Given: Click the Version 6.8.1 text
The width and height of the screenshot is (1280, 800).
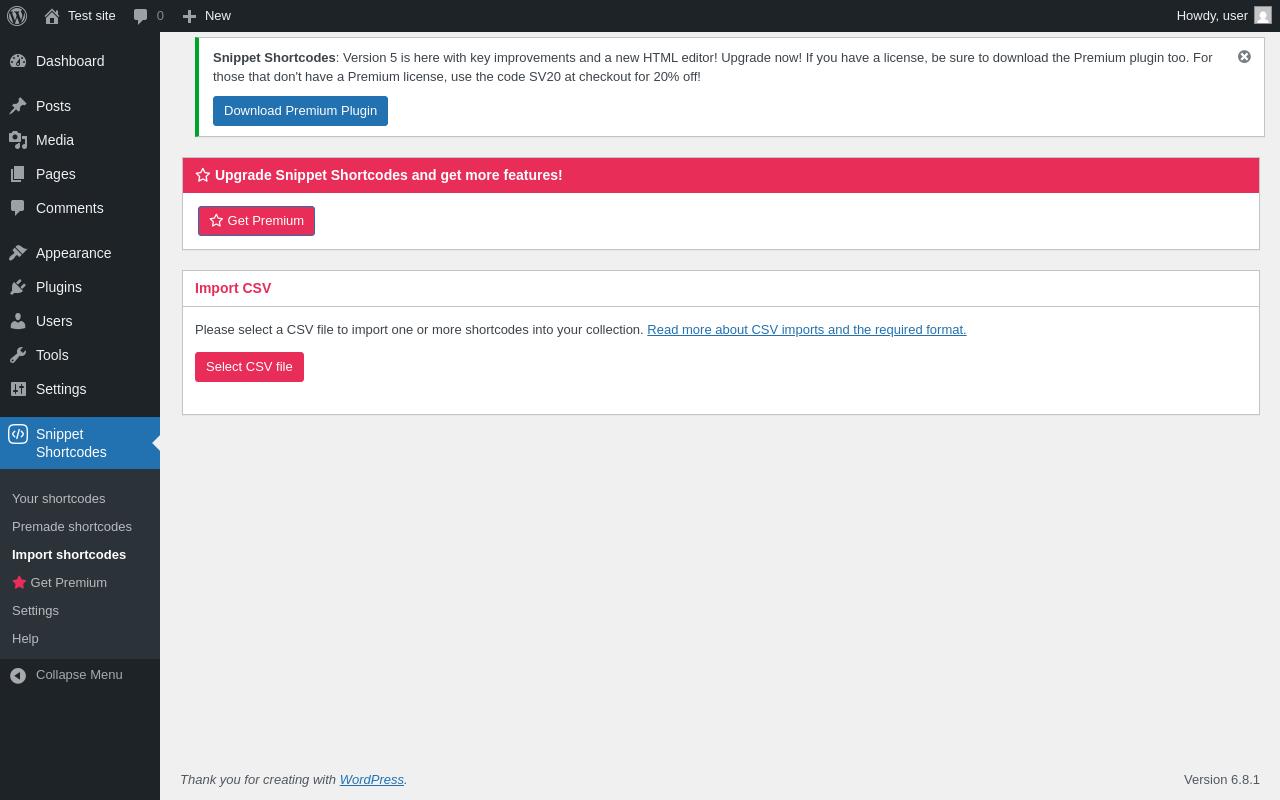Looking at the screenshot, I should [1222, 780].
